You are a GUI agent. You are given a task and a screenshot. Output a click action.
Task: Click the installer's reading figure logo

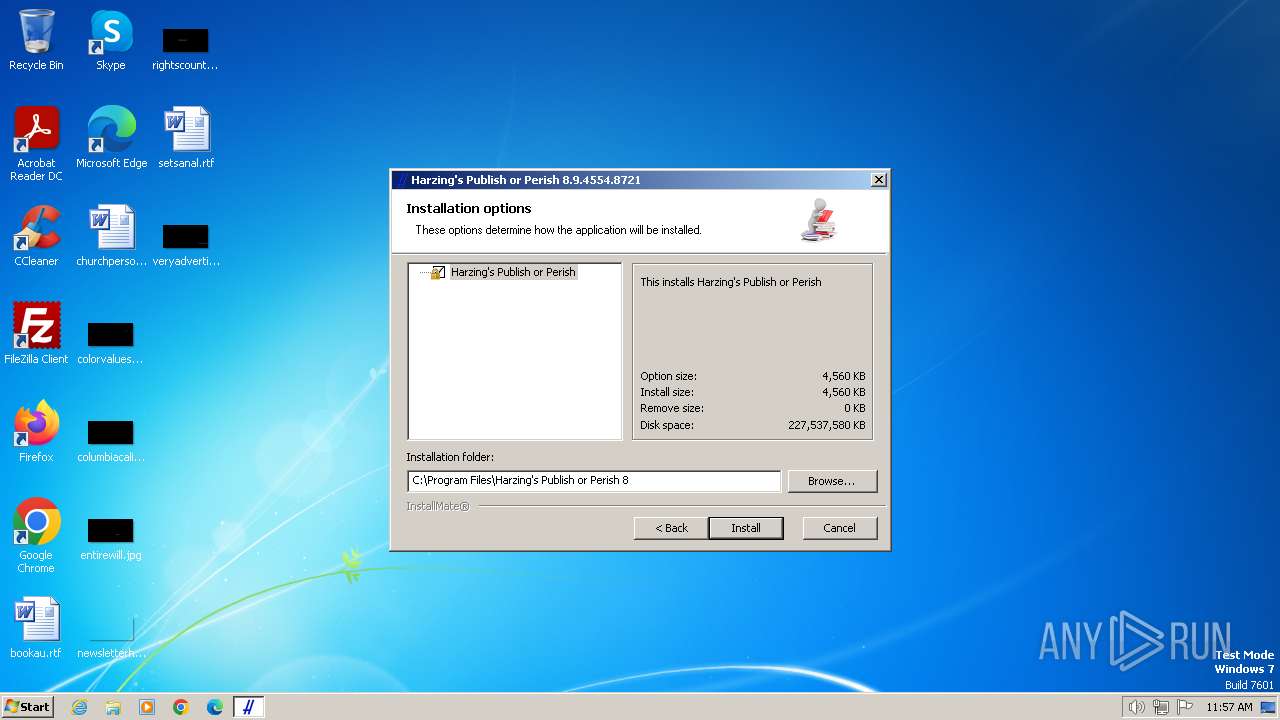pyautogui.click(x=818, y=220)
